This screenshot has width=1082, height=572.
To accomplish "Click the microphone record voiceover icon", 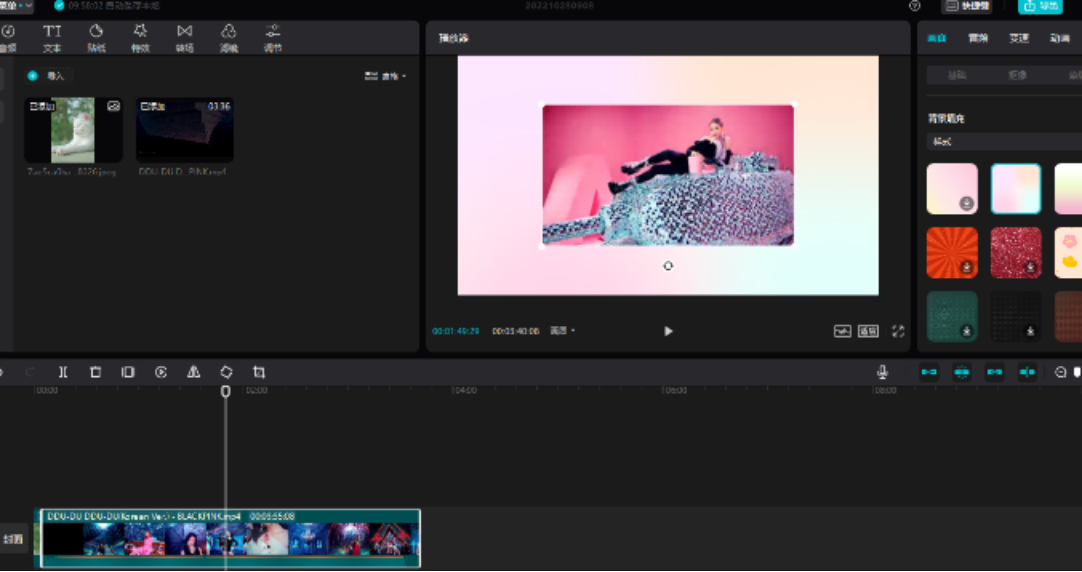I will (x=882, y=372).
